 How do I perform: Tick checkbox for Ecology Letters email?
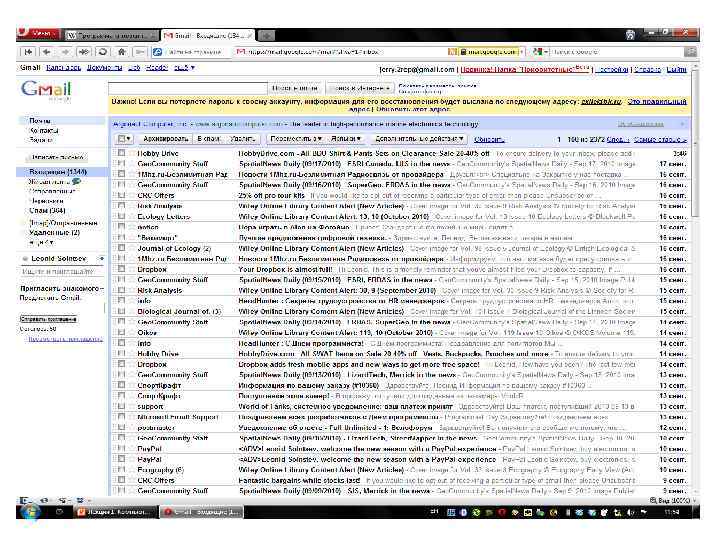tap(121, 216)
